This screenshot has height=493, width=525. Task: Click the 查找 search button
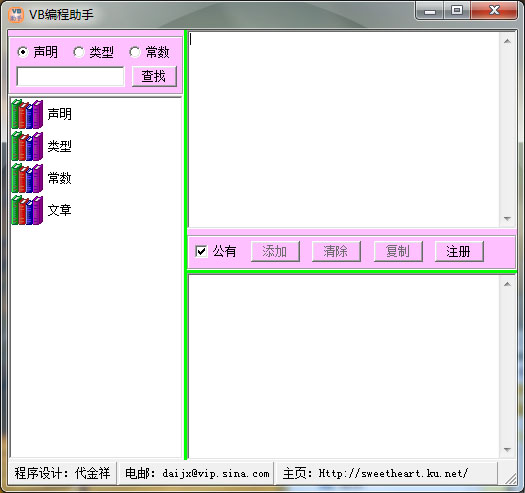(154, 76)
